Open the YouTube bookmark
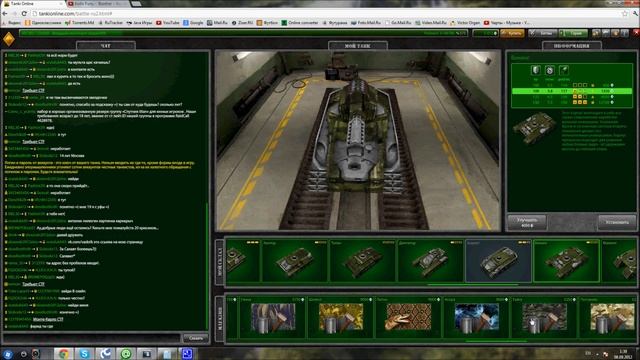Screen dimensions: 640x360 coord(167,23)
